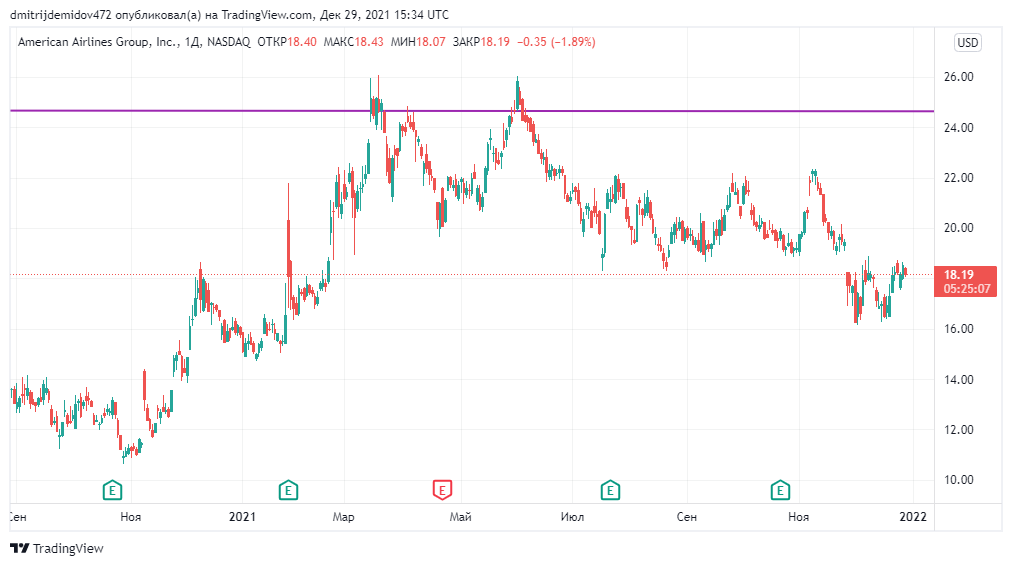Click the American Airlines Group, Inc. title
This screenshot has width=1012, height=566.
97,42
